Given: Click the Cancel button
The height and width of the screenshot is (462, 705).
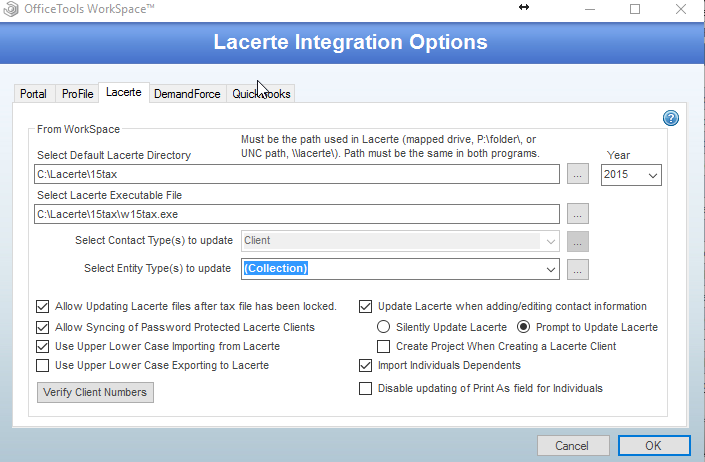Looking at the screenshot, I should click(573, 445).
